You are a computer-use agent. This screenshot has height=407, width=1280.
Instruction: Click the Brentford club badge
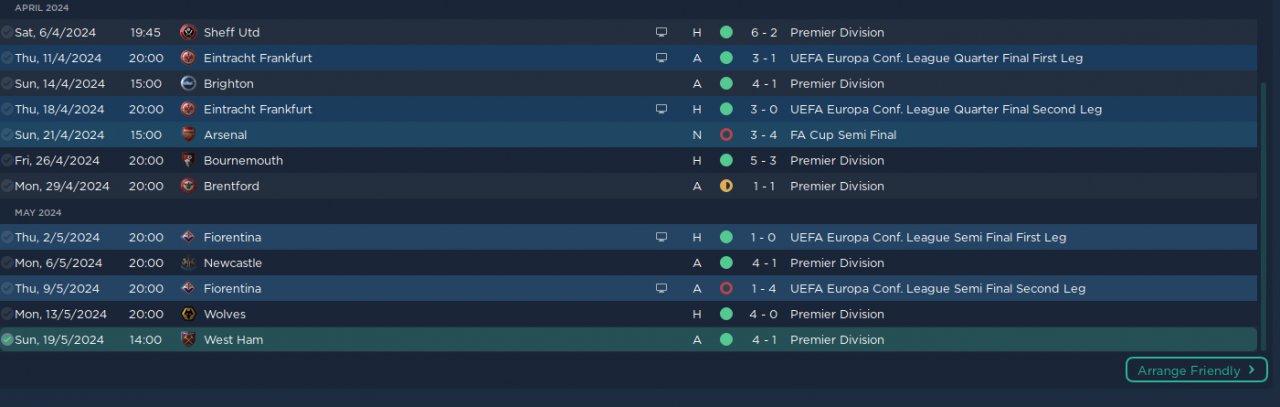[187, 186]
